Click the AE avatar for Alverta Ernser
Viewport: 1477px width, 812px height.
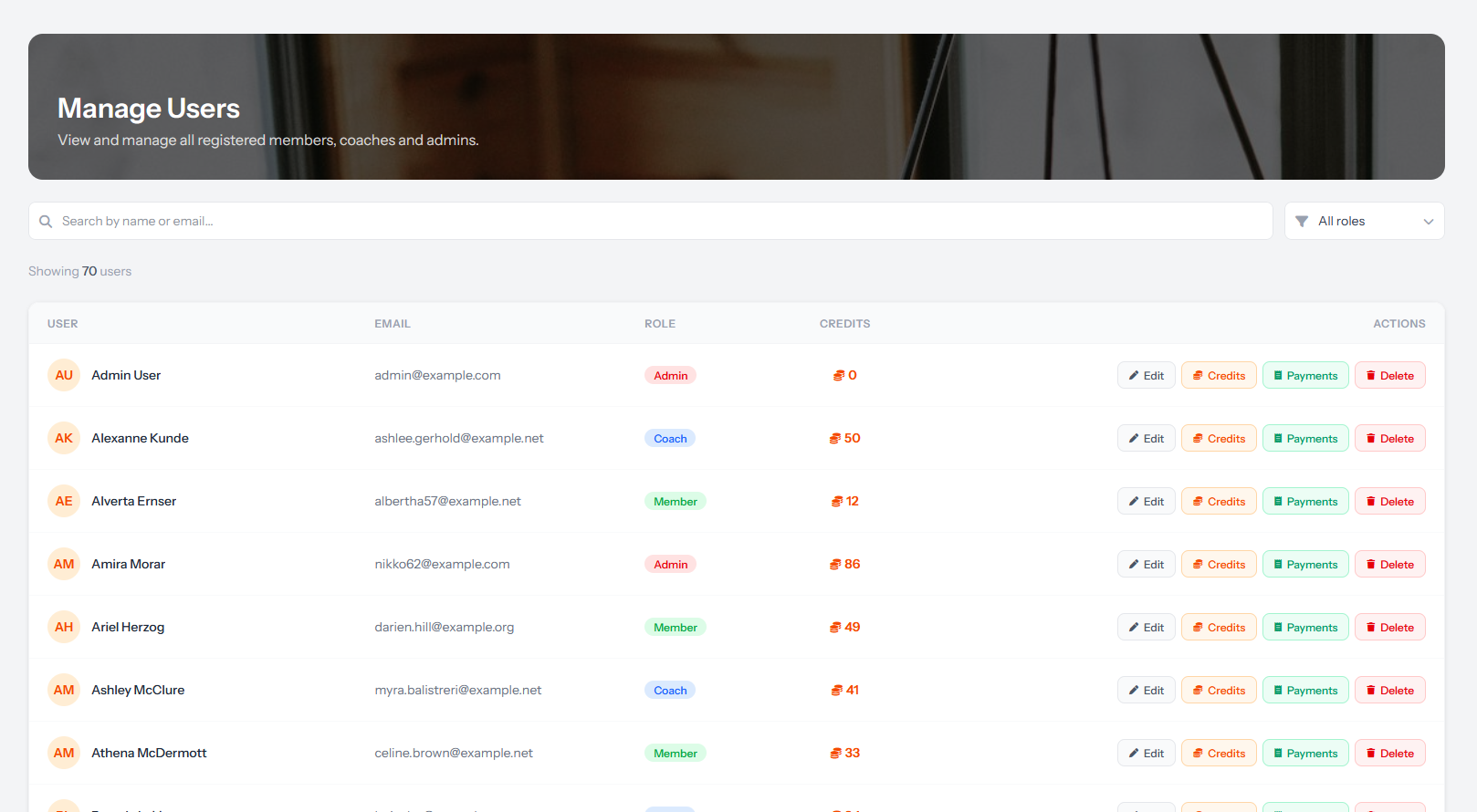coord(64,501)
